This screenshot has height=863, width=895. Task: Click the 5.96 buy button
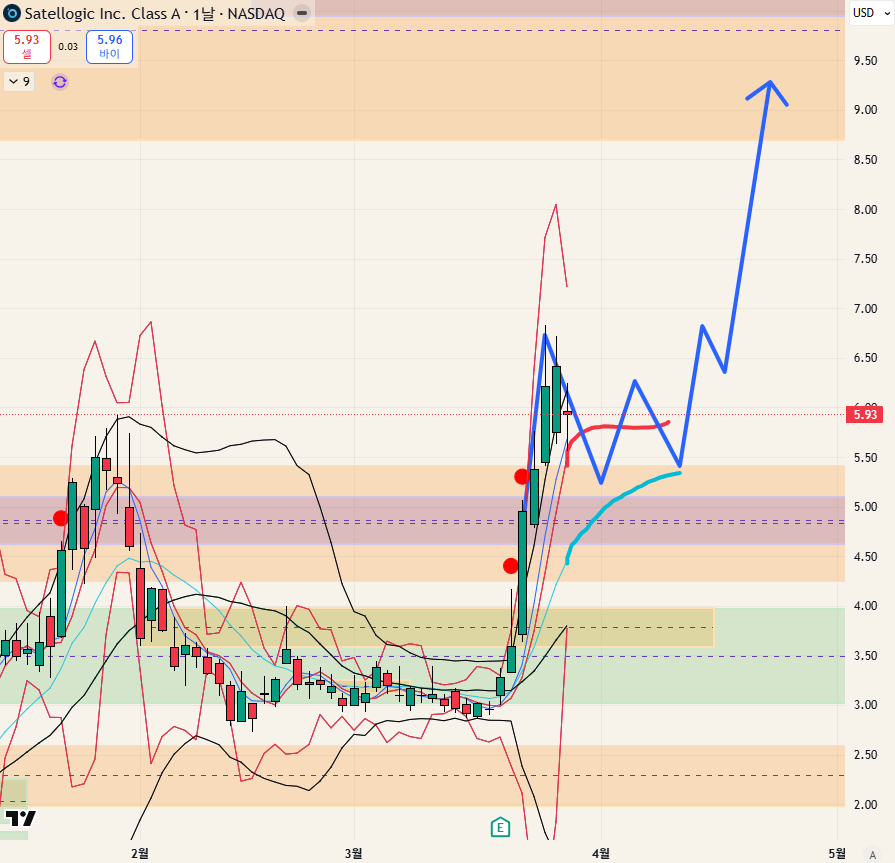[110, 47]
